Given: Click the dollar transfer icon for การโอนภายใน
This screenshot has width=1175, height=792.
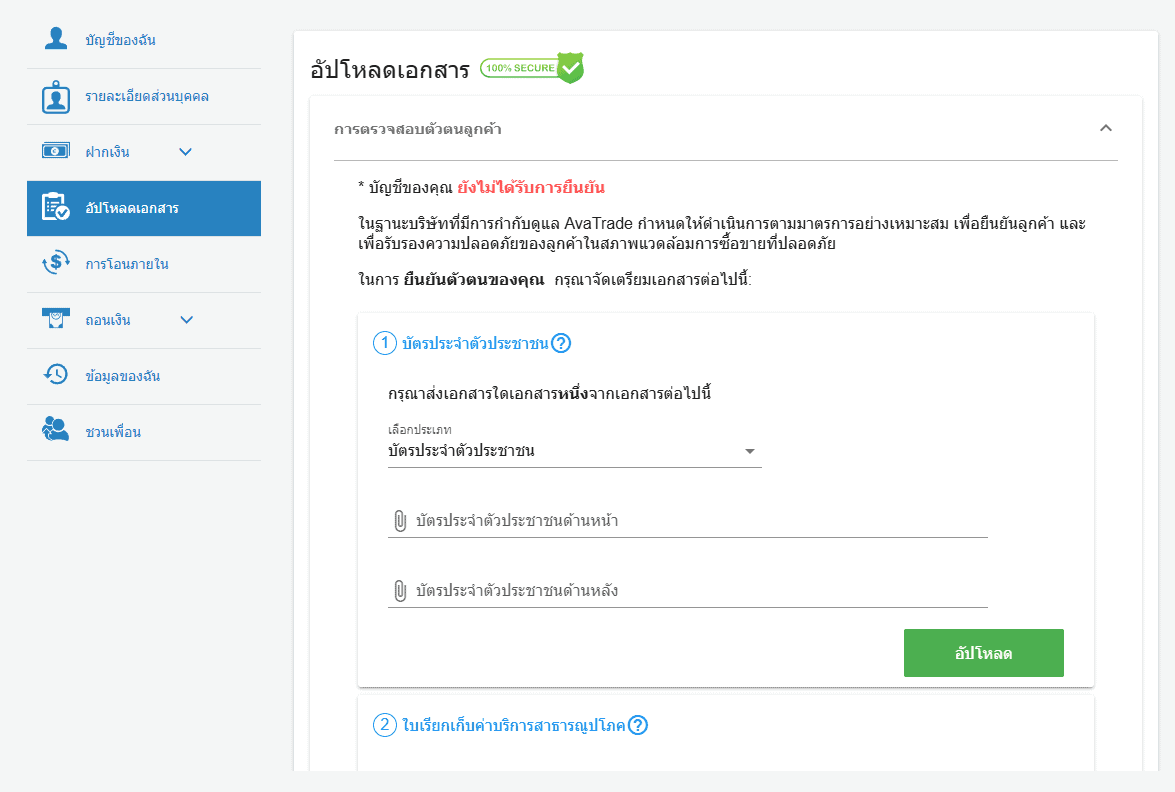Looking at the screenshot, I should pos(56,263).
